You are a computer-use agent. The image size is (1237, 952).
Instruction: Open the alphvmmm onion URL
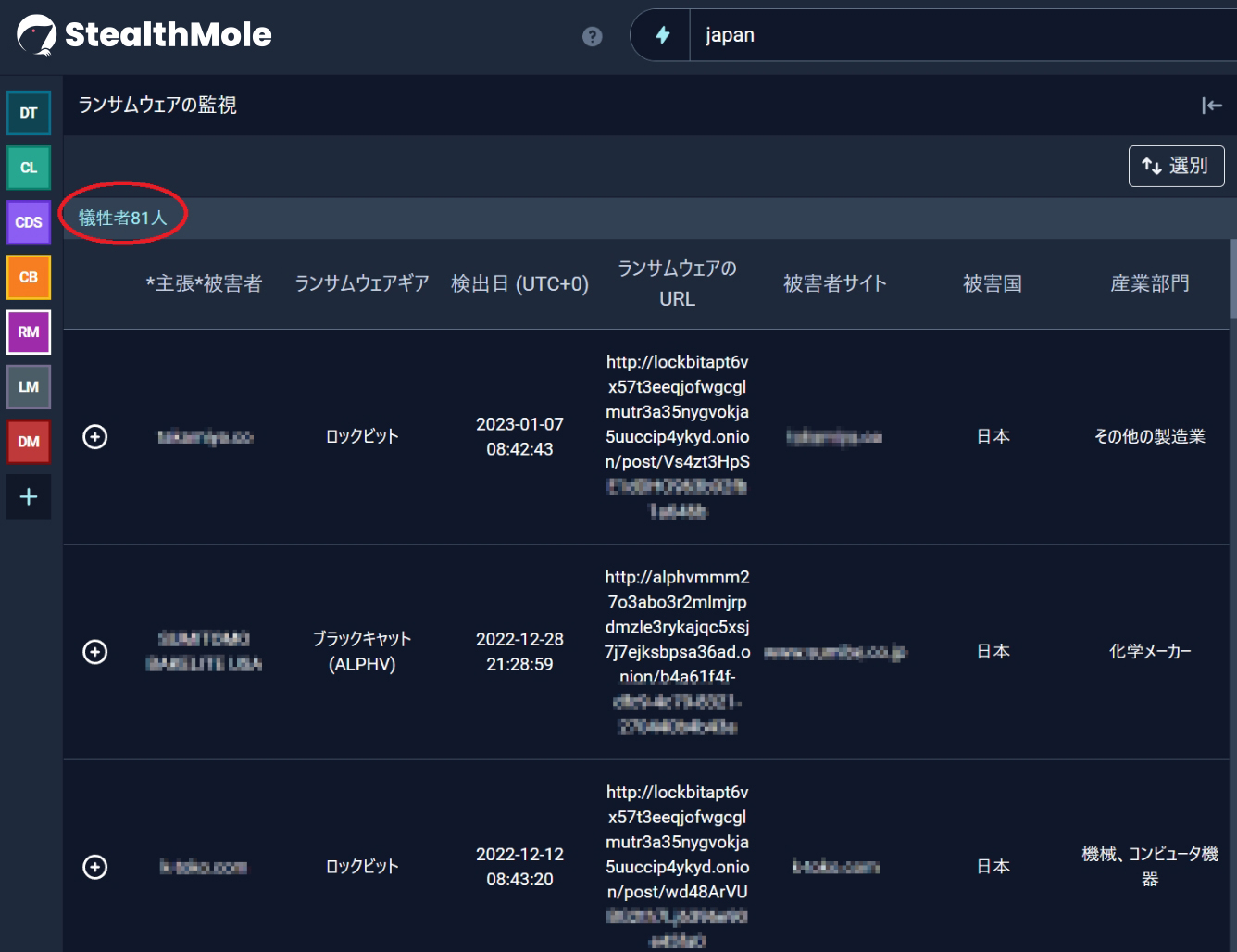(x=678, y=652)
